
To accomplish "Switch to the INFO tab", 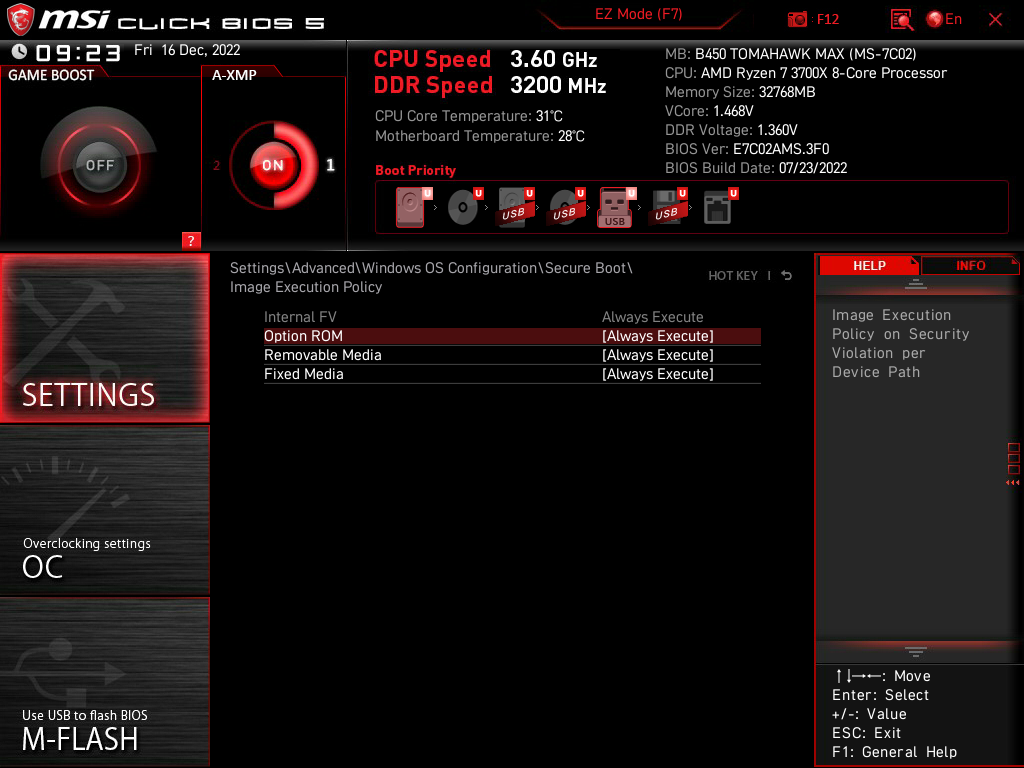I will 969,265.
